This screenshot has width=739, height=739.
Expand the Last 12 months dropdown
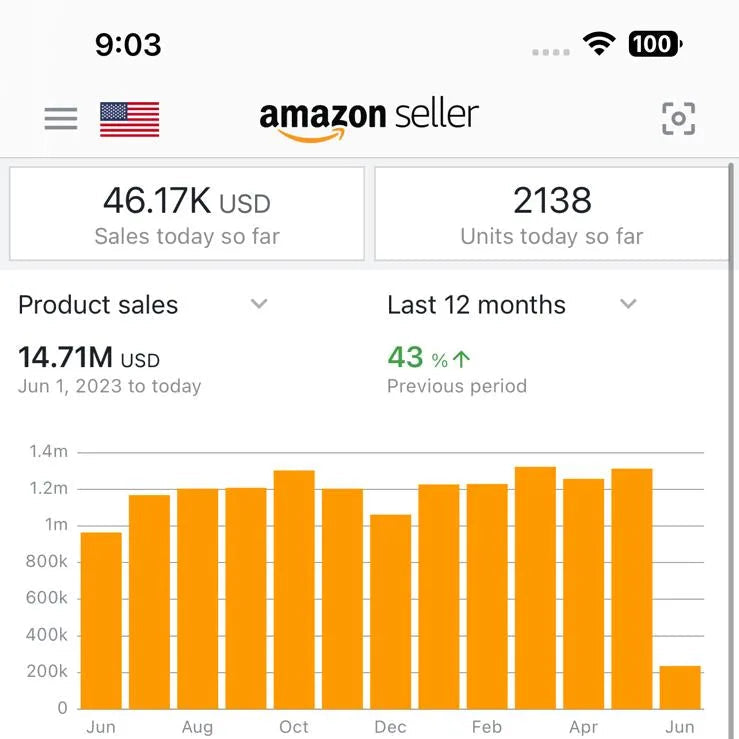coord(628,304)
